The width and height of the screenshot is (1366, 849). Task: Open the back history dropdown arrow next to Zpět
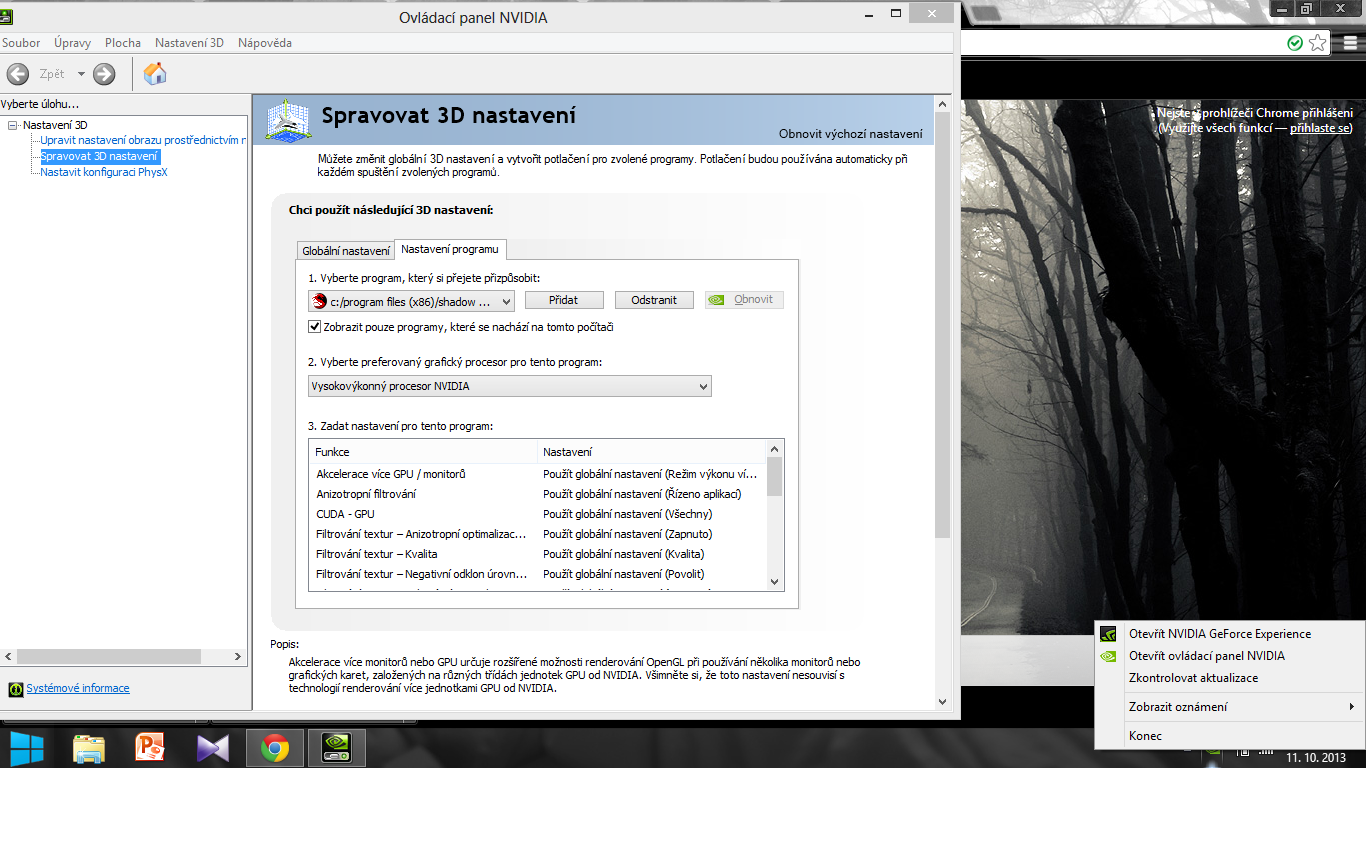81,74
